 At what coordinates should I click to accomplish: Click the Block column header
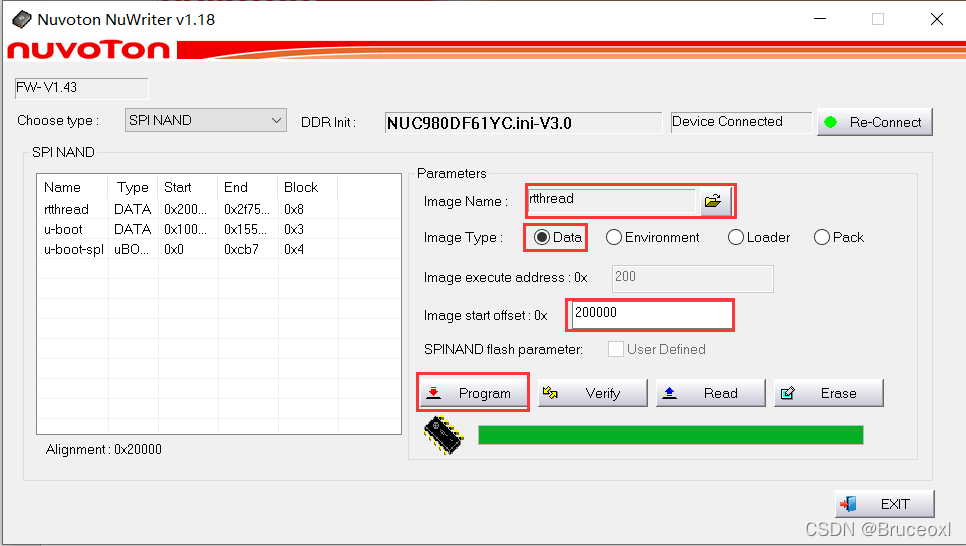[307, 187]
